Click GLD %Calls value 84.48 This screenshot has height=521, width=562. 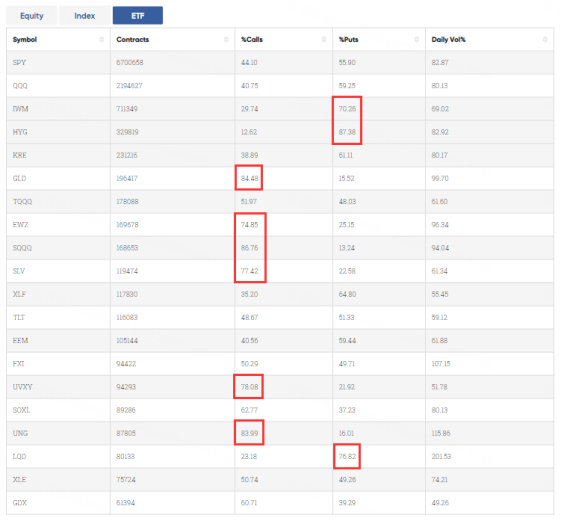coord(249,178)
